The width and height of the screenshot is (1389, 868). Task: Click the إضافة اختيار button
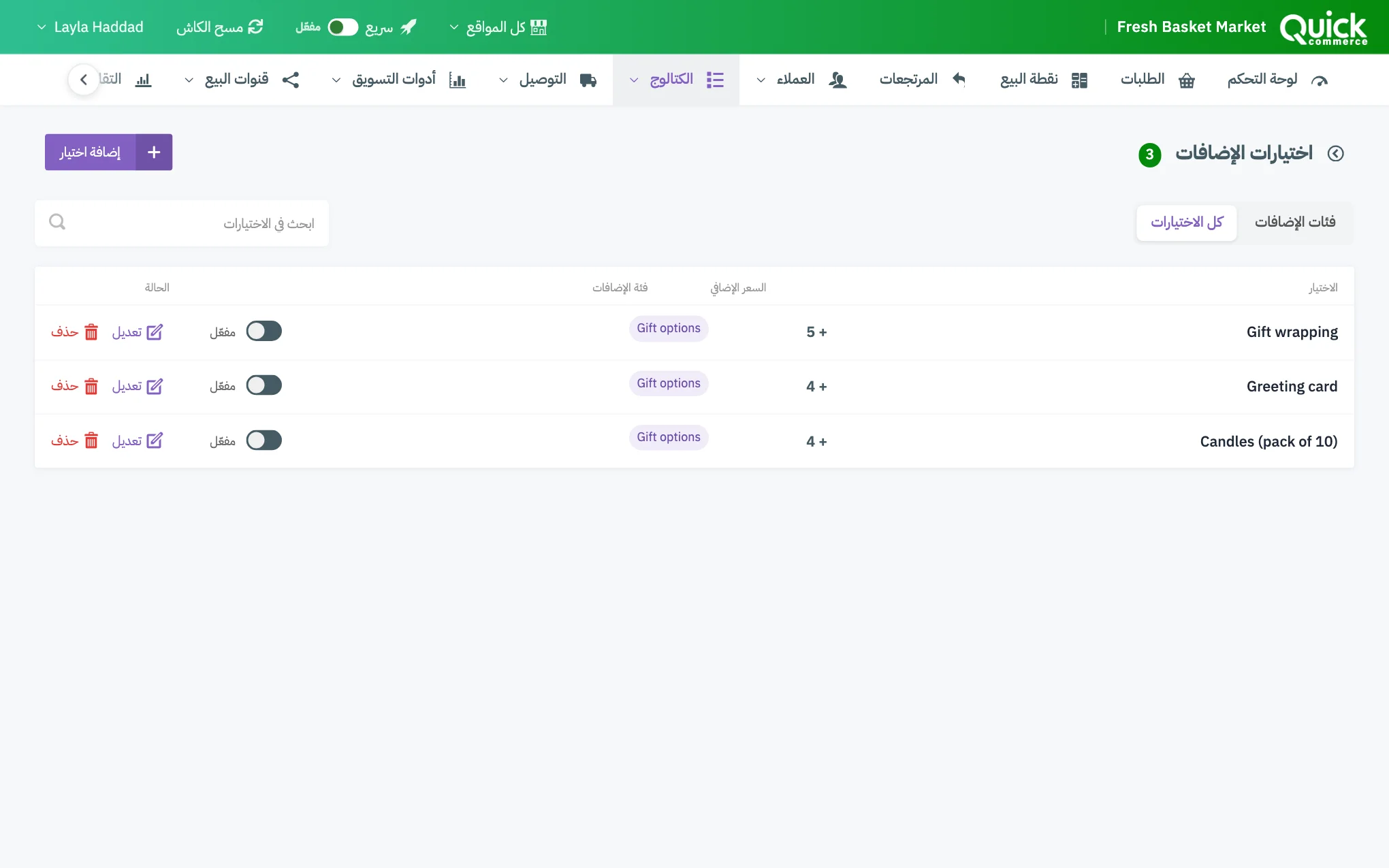(x=109, y=152)
